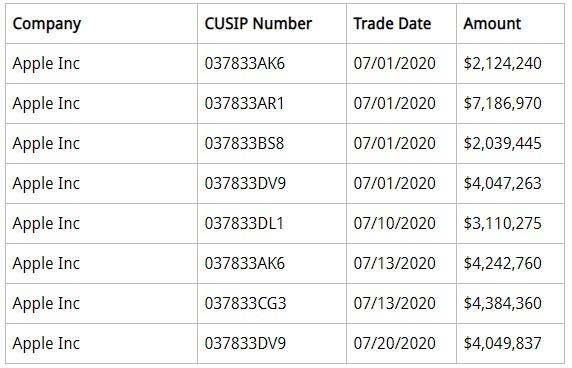Click the Trade Date column header
Screen dimensions: 572x368
392,24
